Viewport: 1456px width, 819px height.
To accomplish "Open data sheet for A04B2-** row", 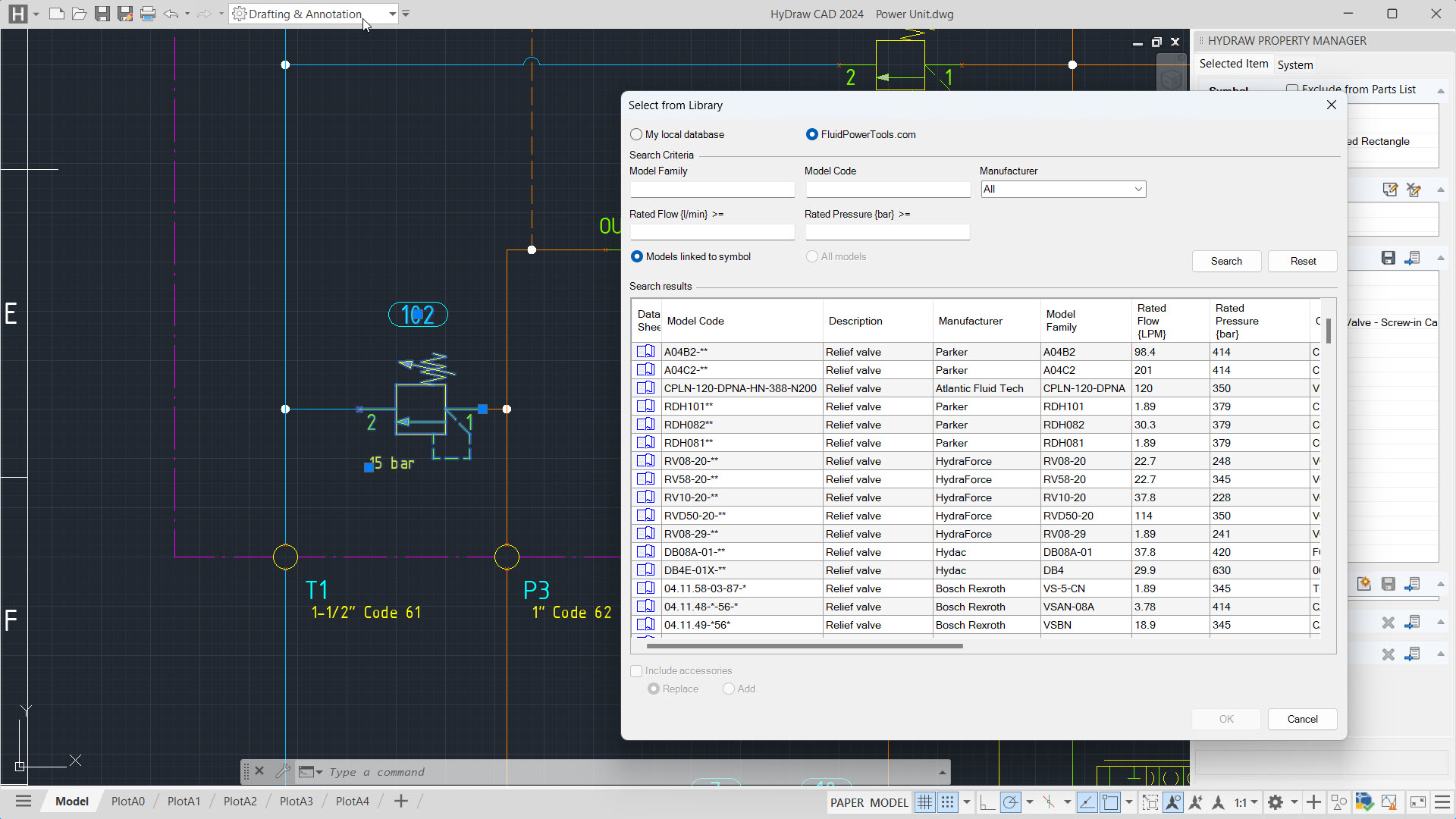I will pyautogui.click(x=645, y=351).
